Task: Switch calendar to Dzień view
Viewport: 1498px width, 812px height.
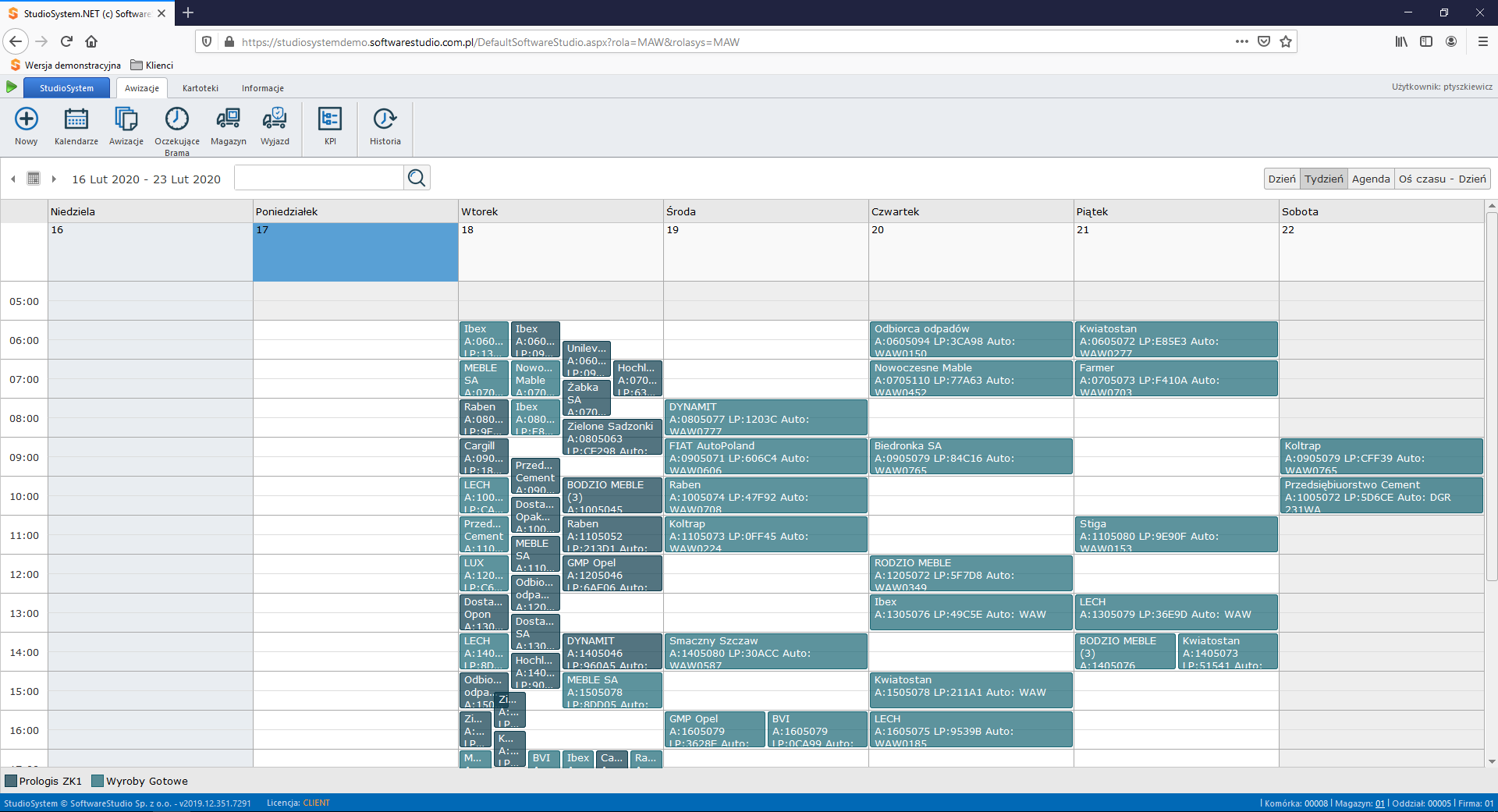Action: [1282, 179]
